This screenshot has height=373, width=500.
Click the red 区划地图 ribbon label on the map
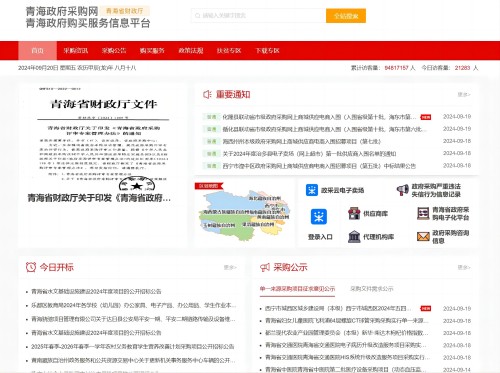pyautogui.click(x=208, y=186)
